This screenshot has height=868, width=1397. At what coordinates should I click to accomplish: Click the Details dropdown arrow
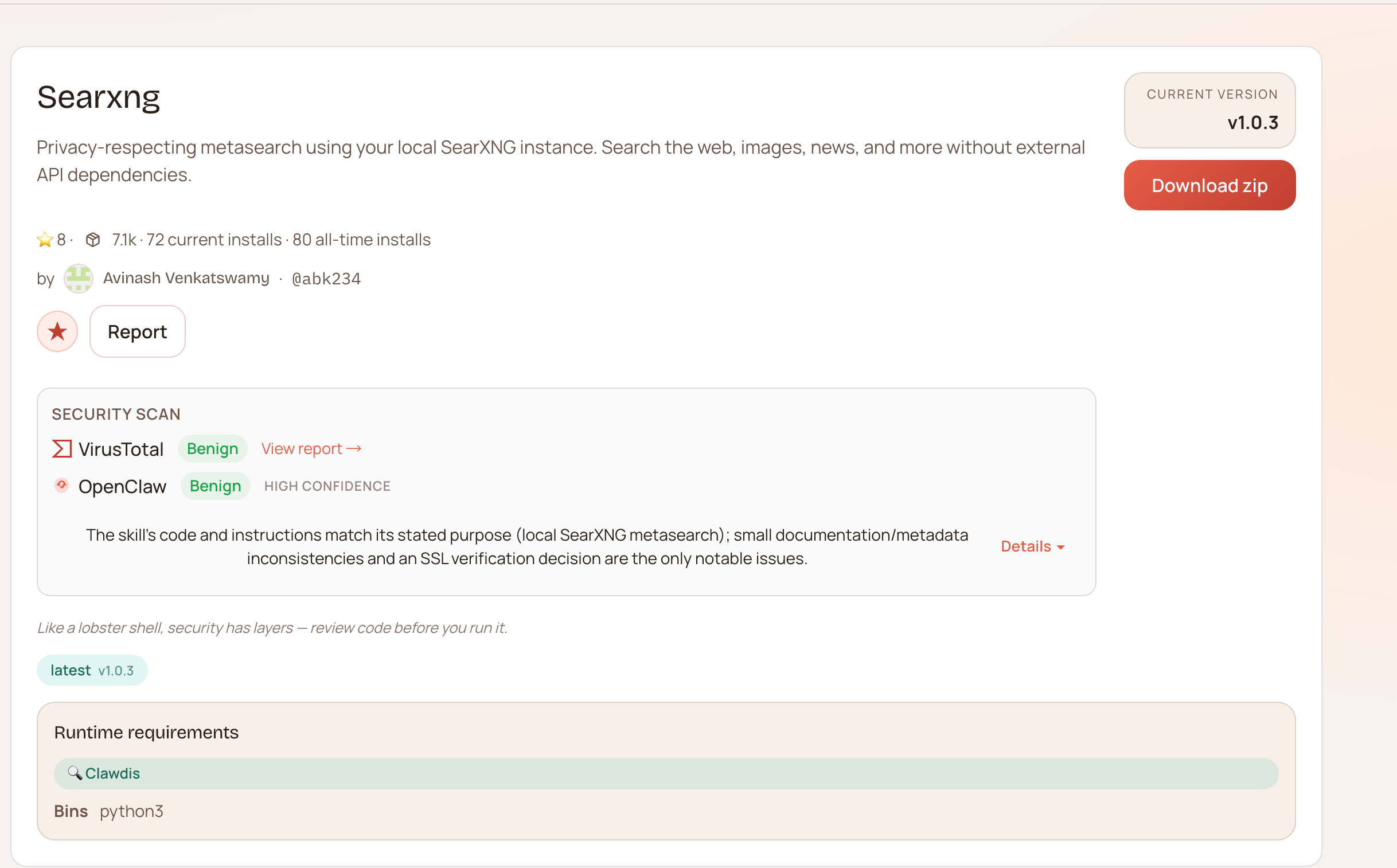pyautogui.click(x=1060, y=548)
